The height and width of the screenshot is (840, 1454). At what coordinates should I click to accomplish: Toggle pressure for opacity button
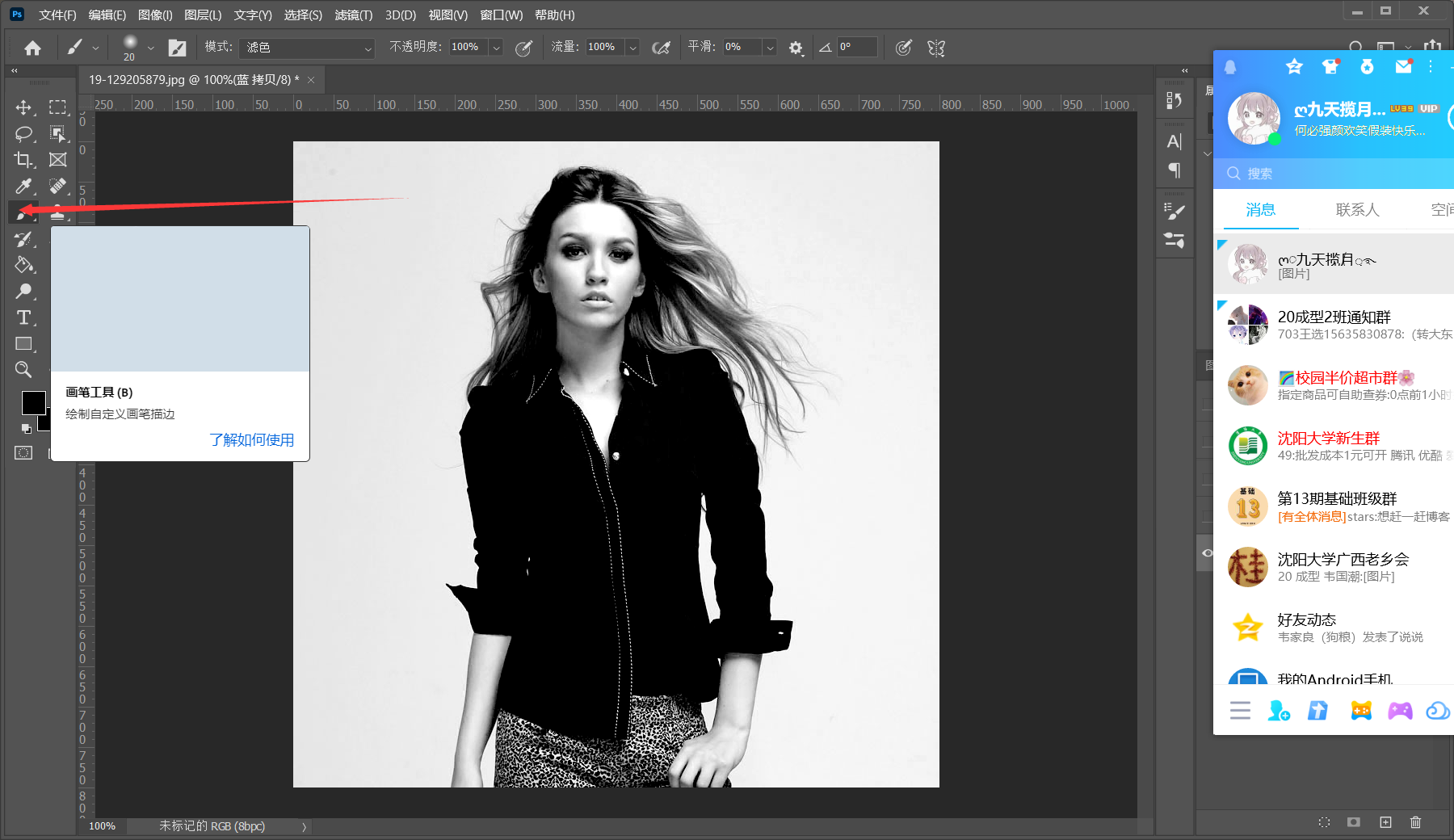click(x=523, y=48)
